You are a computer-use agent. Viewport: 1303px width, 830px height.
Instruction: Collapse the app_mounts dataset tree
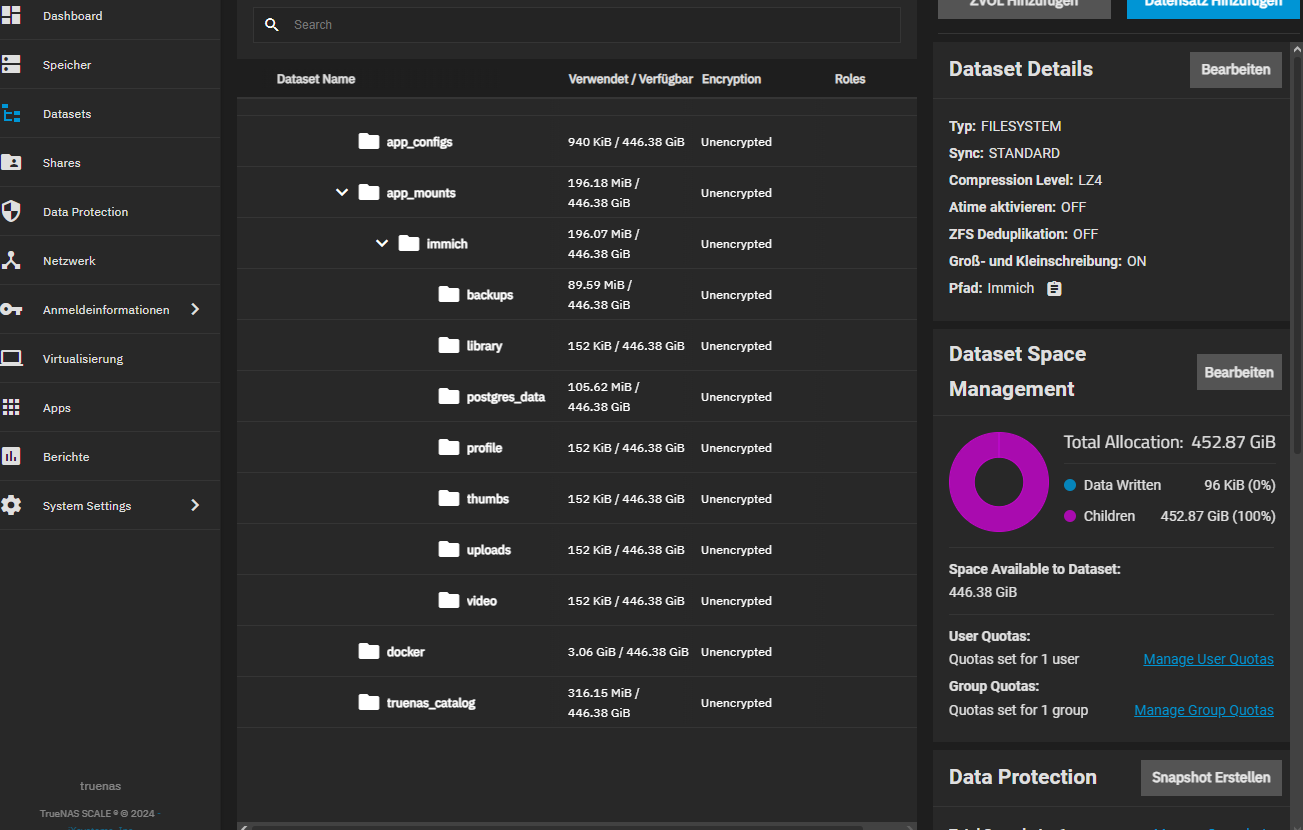[342, 193]
